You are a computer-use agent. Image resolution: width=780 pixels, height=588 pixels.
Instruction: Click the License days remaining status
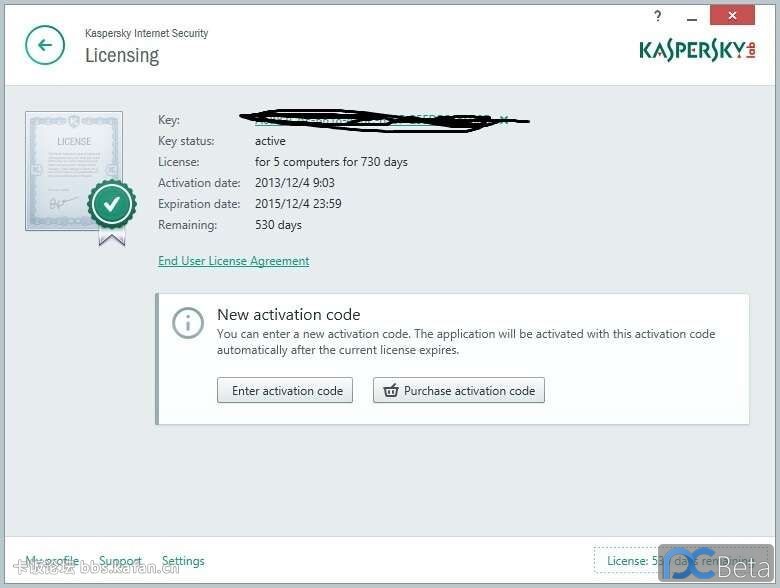(681, 560)
